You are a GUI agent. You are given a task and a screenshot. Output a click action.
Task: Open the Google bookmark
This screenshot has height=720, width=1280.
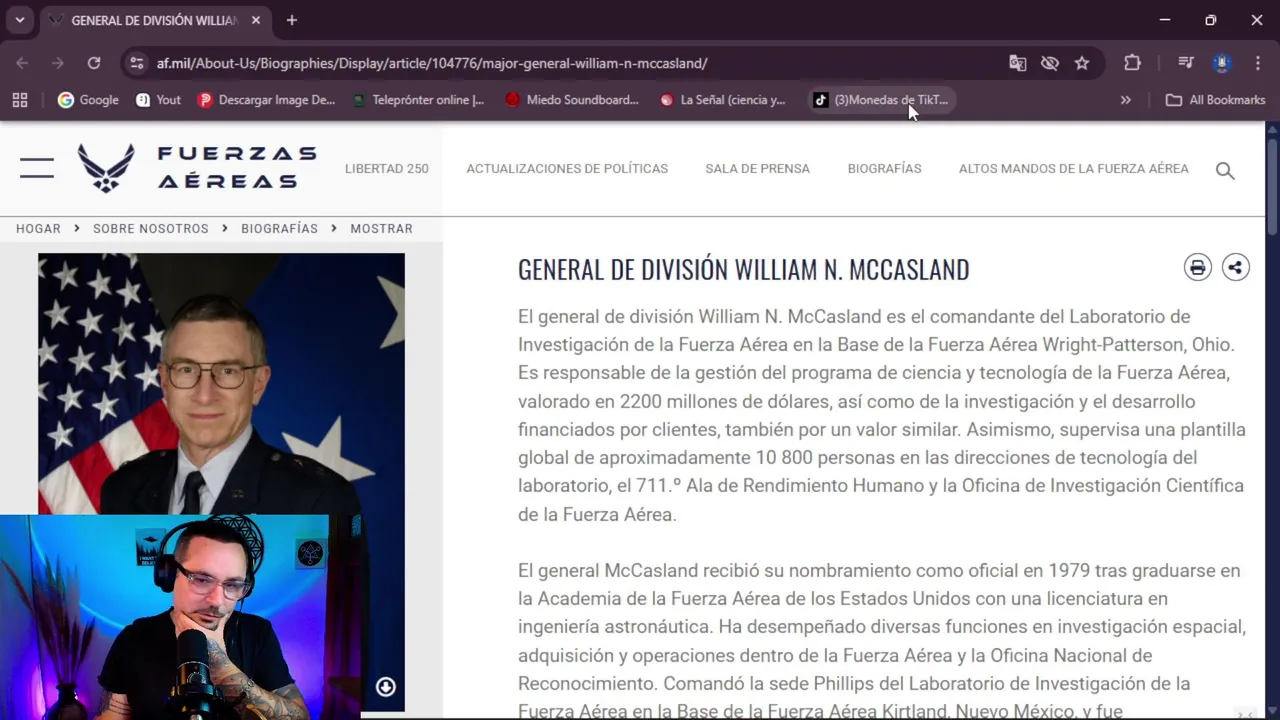point(88,100)
